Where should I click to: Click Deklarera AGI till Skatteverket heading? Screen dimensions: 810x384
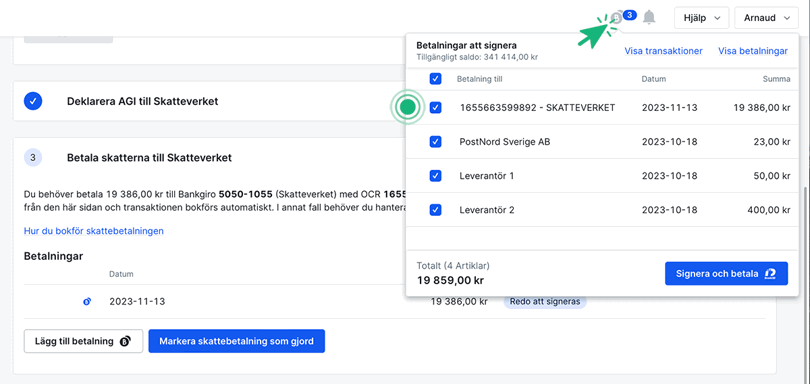[143, 101]
